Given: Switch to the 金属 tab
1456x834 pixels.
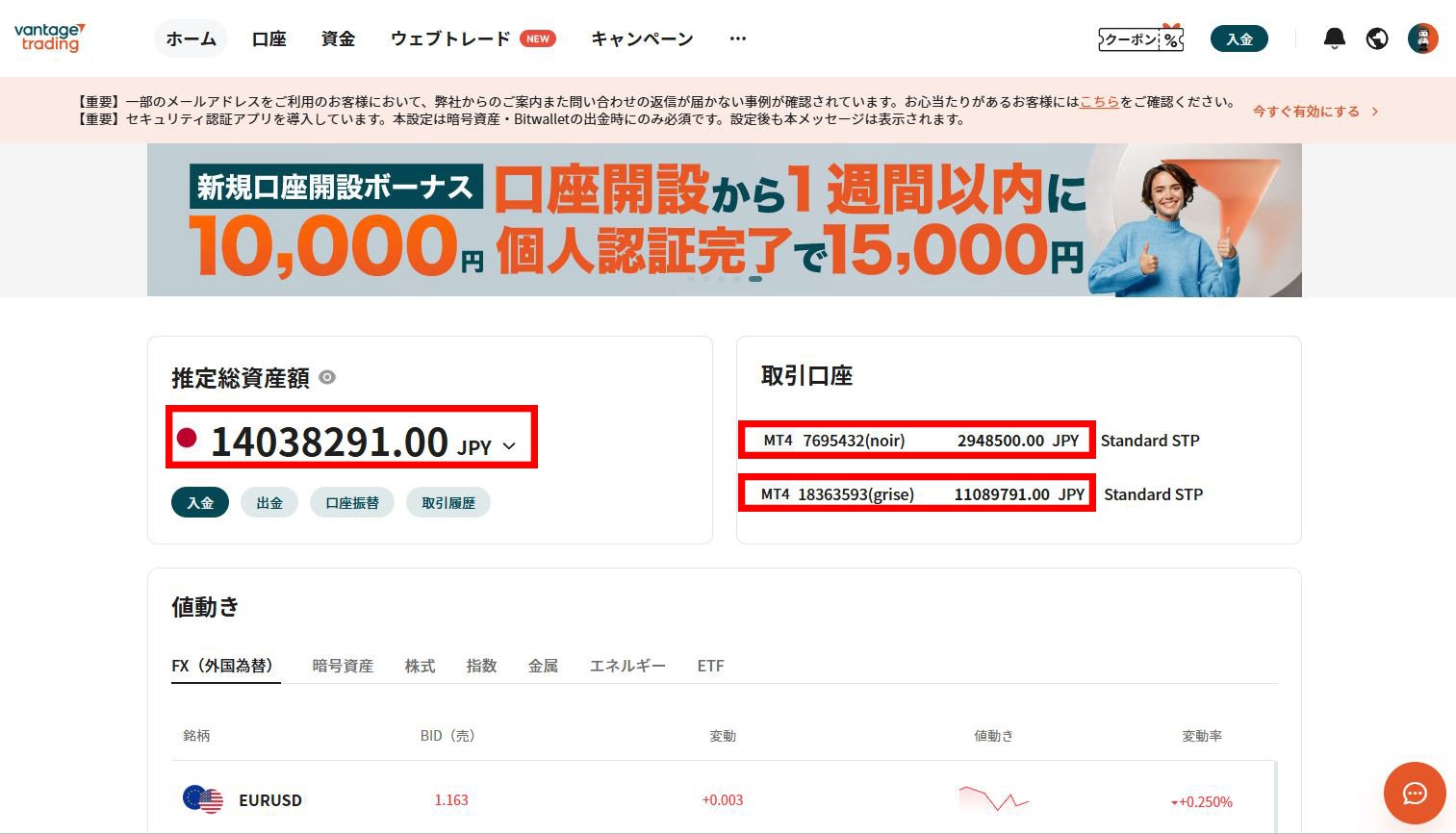Looking at the screenshot, I should (543, 666).
